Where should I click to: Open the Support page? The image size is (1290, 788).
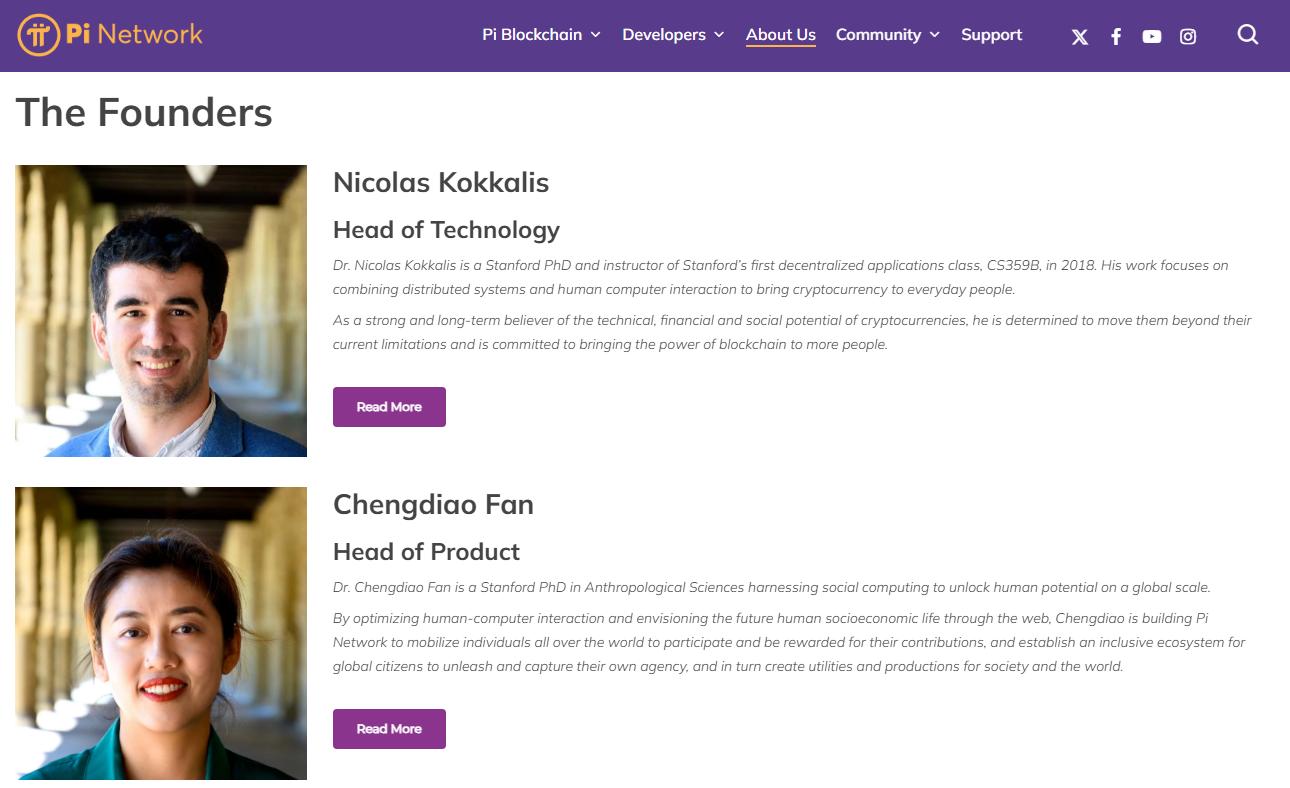(991, 35)
